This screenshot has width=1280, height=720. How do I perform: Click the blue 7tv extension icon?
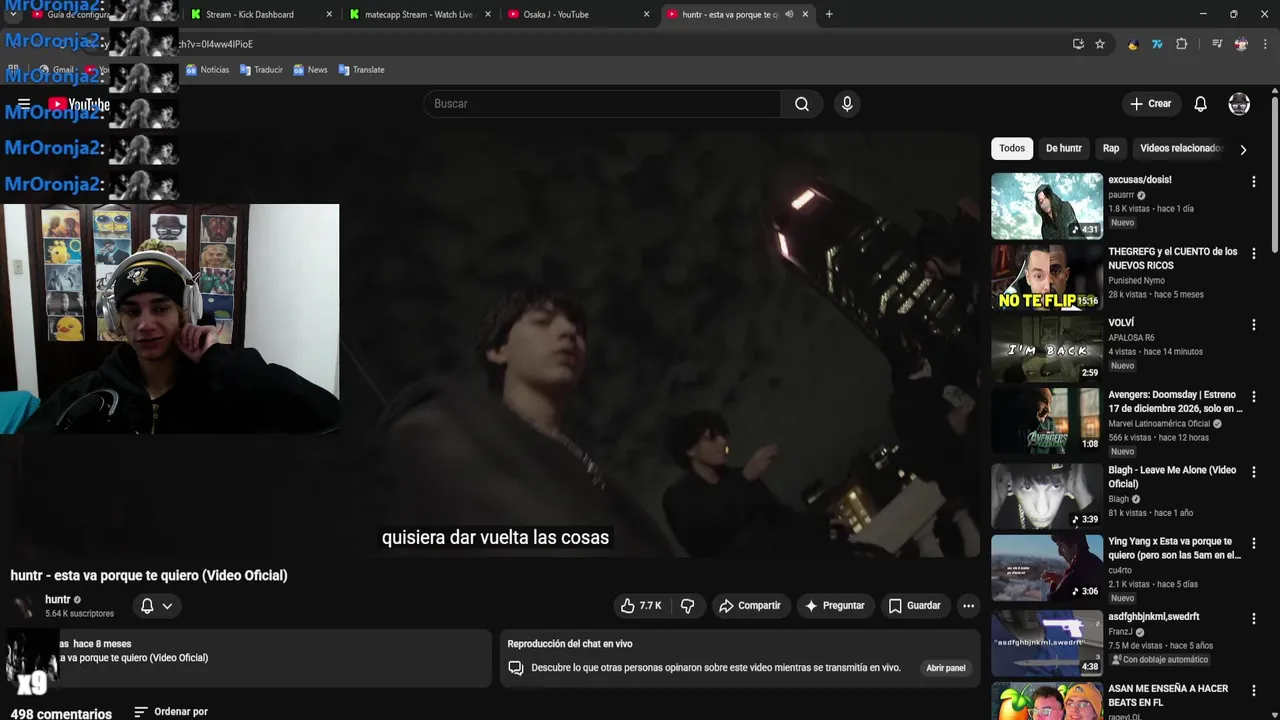pos(1157,44)
